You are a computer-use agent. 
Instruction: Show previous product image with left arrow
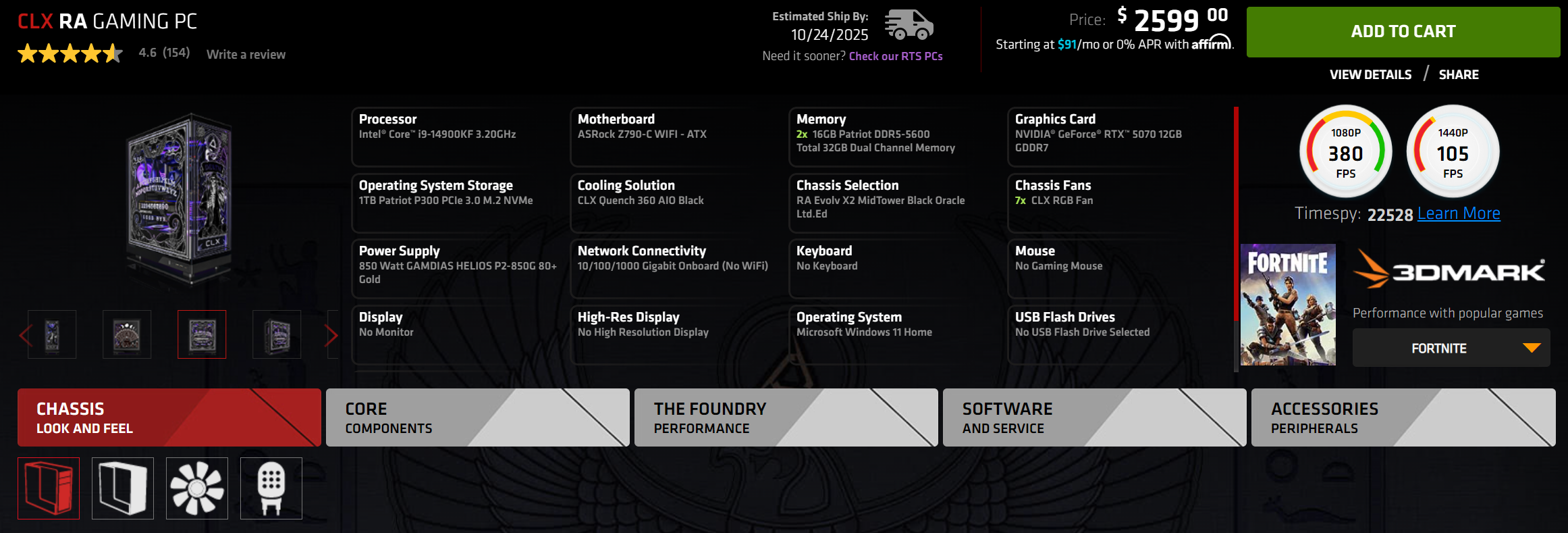coord(26,335)
